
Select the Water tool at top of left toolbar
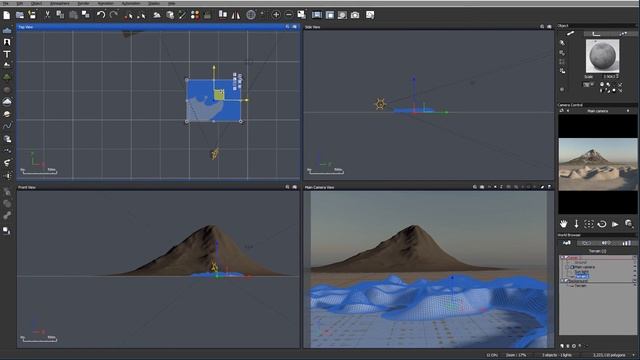[7, 31]
